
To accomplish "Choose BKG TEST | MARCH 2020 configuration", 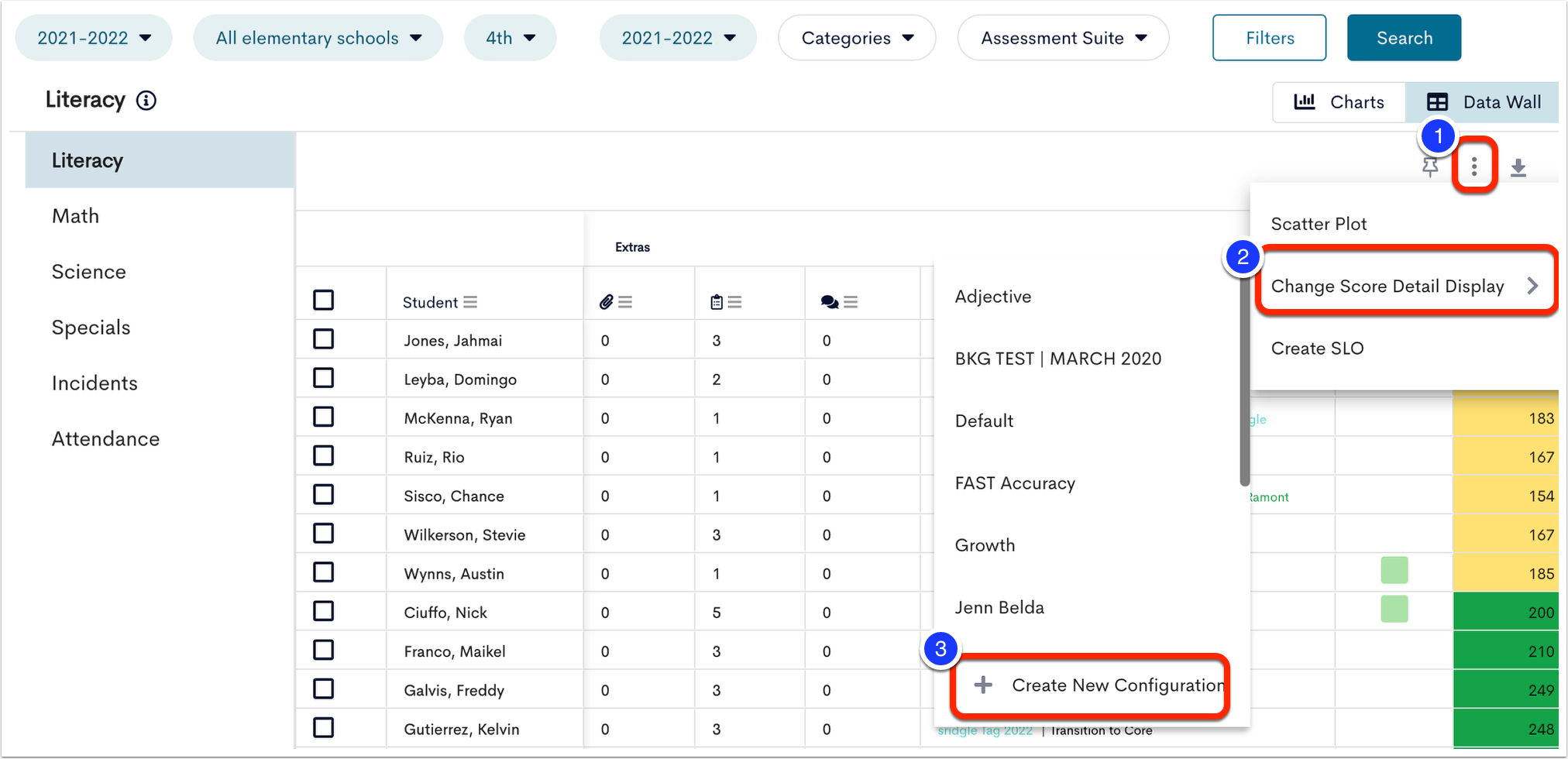I will coord(1058,359).
